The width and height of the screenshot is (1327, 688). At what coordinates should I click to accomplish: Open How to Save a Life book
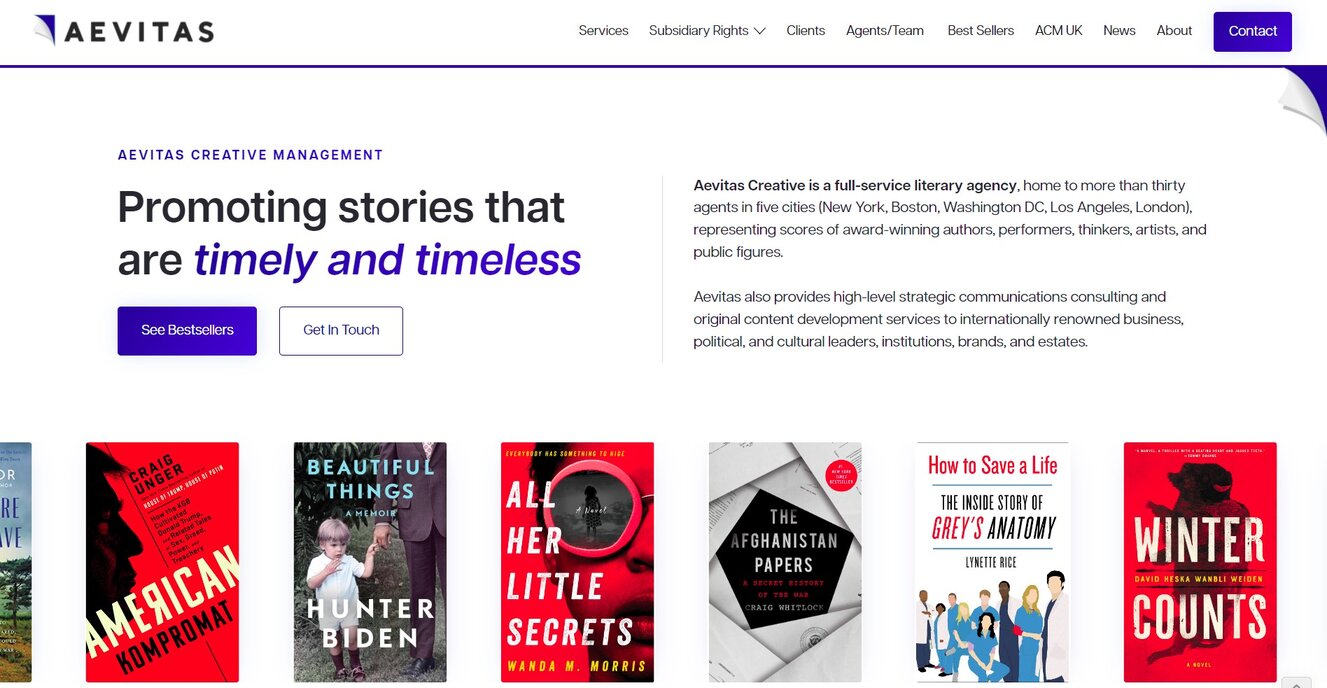pyautogui.click(x=992, y=562)
